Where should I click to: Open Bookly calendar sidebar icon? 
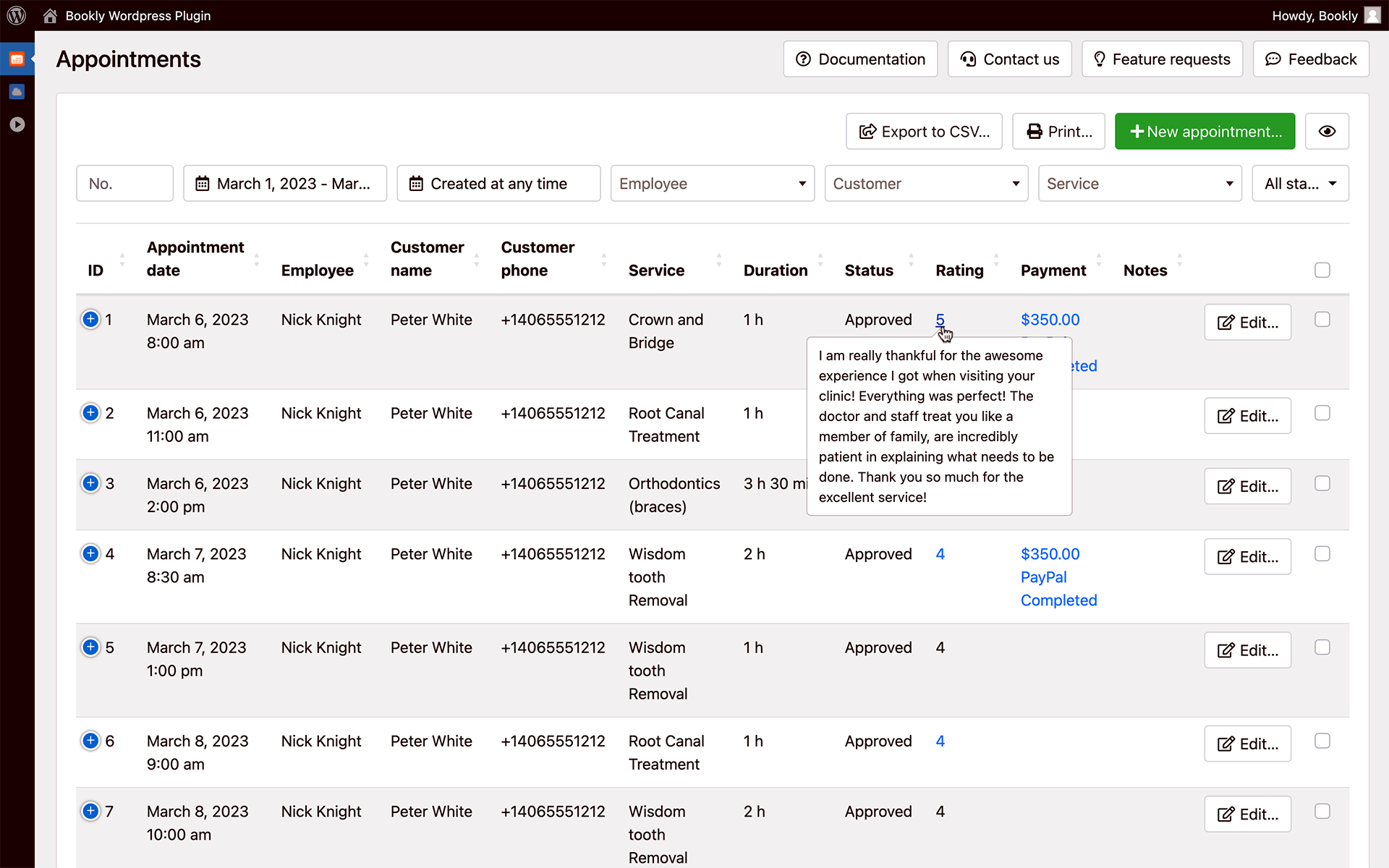click(x=17, y=59)
